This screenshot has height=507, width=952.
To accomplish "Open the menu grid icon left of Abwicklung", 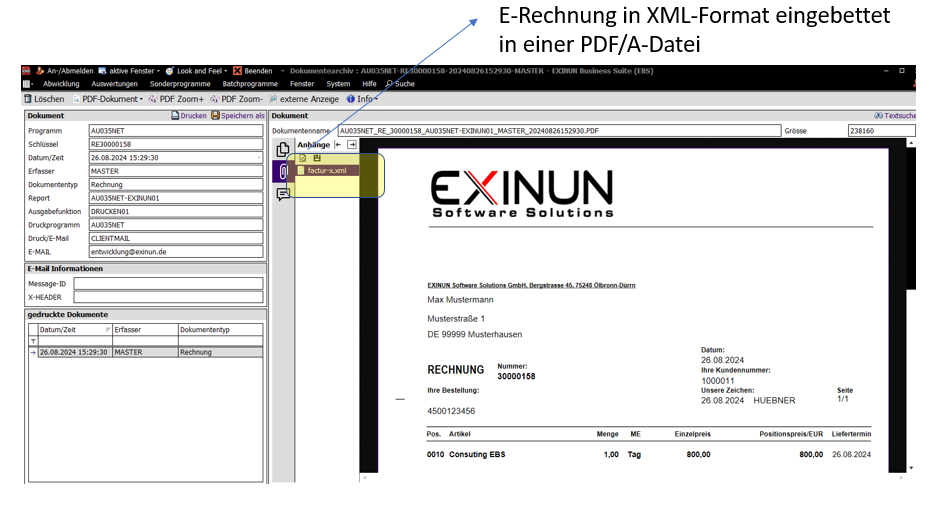I will [27, 84].
